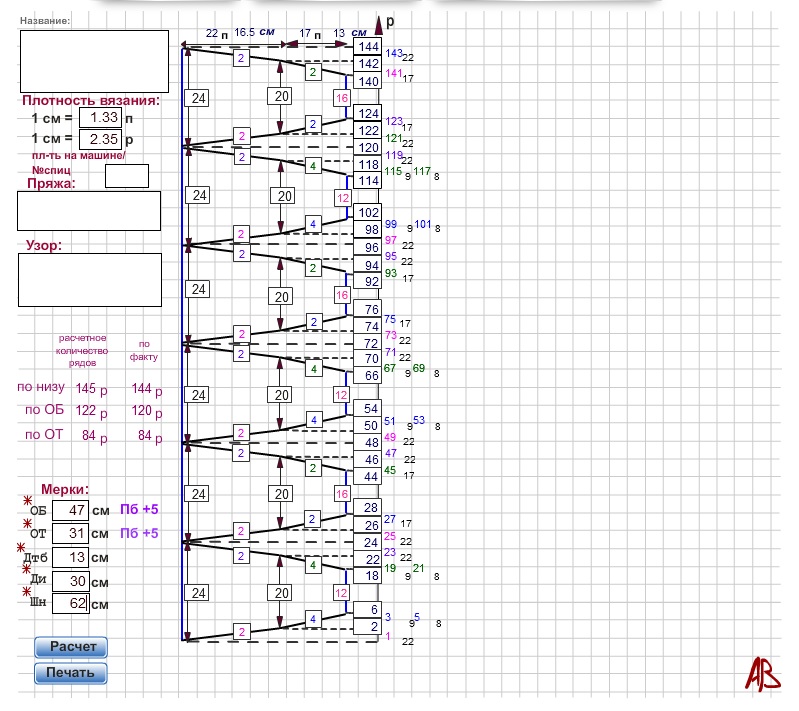Select the ОБ field containing 47
This screenshot has width=799, height=711.
[x=70, y=509]
